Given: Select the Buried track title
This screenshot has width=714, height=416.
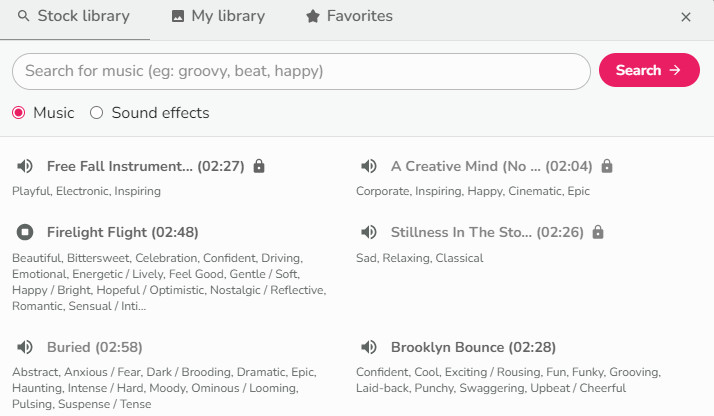Looking at the screenshot, I should (x=94, y=347).
